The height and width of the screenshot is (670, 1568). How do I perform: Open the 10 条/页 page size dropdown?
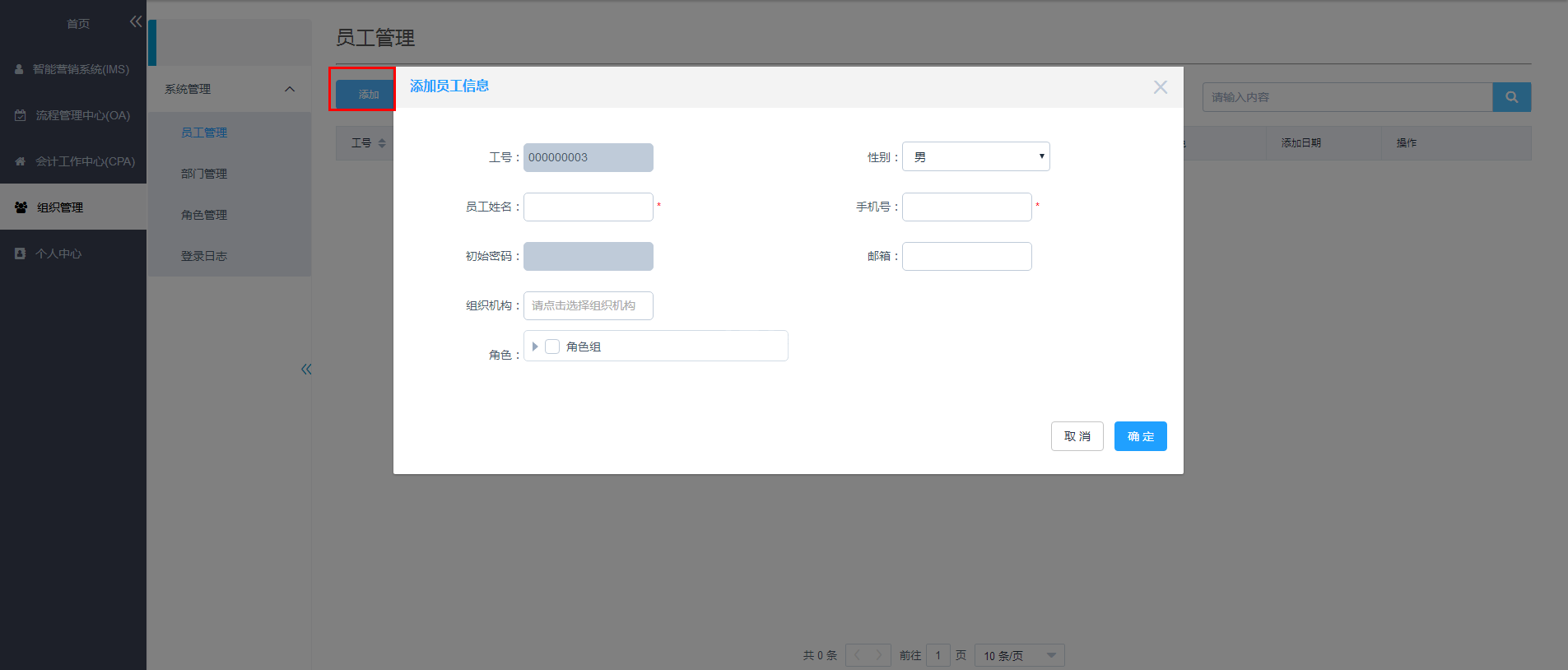click(1020, 655)
